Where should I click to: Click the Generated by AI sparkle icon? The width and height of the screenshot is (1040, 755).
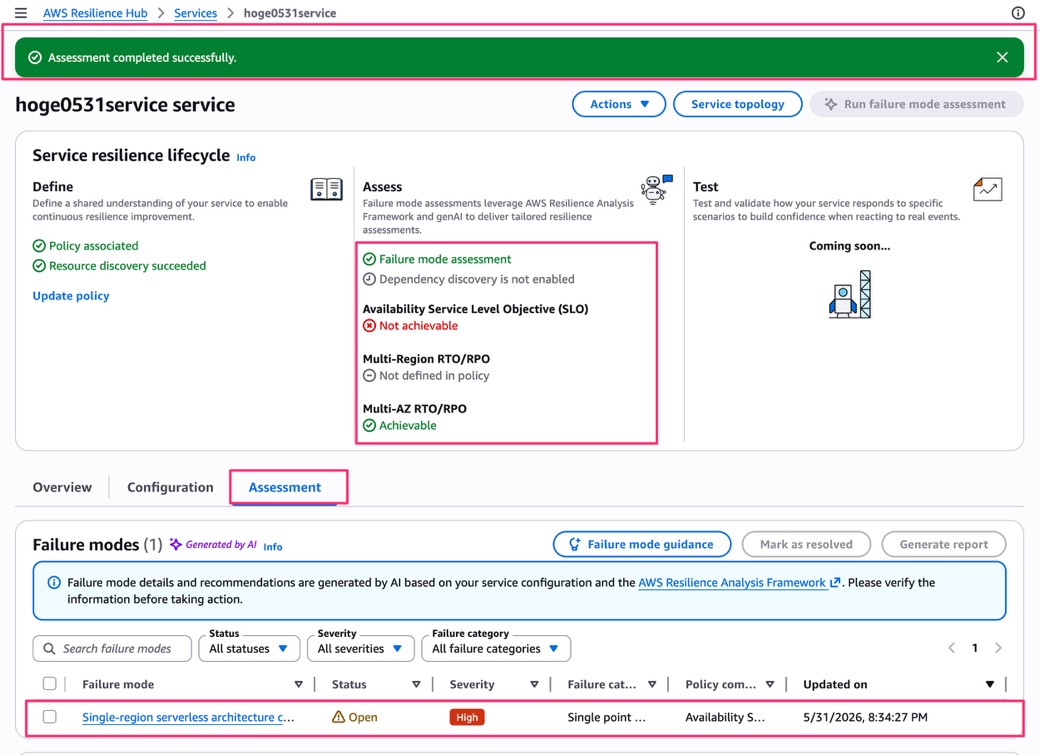pos(175,544)
